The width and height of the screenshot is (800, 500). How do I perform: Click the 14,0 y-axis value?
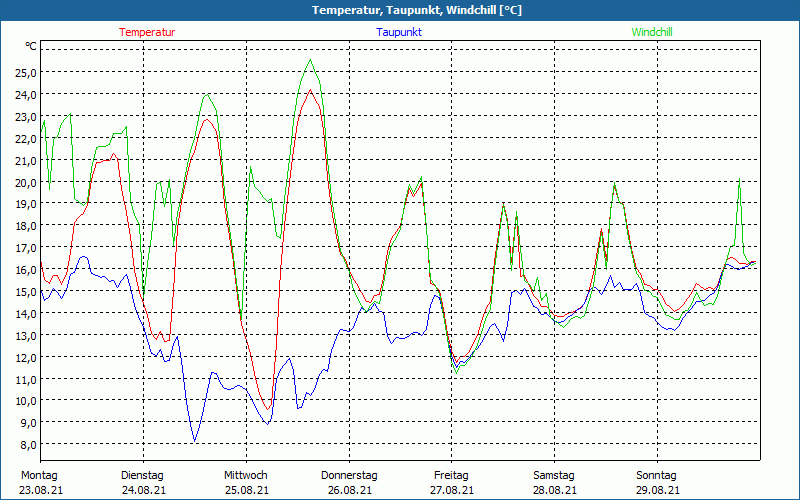(x=26, y=313)
